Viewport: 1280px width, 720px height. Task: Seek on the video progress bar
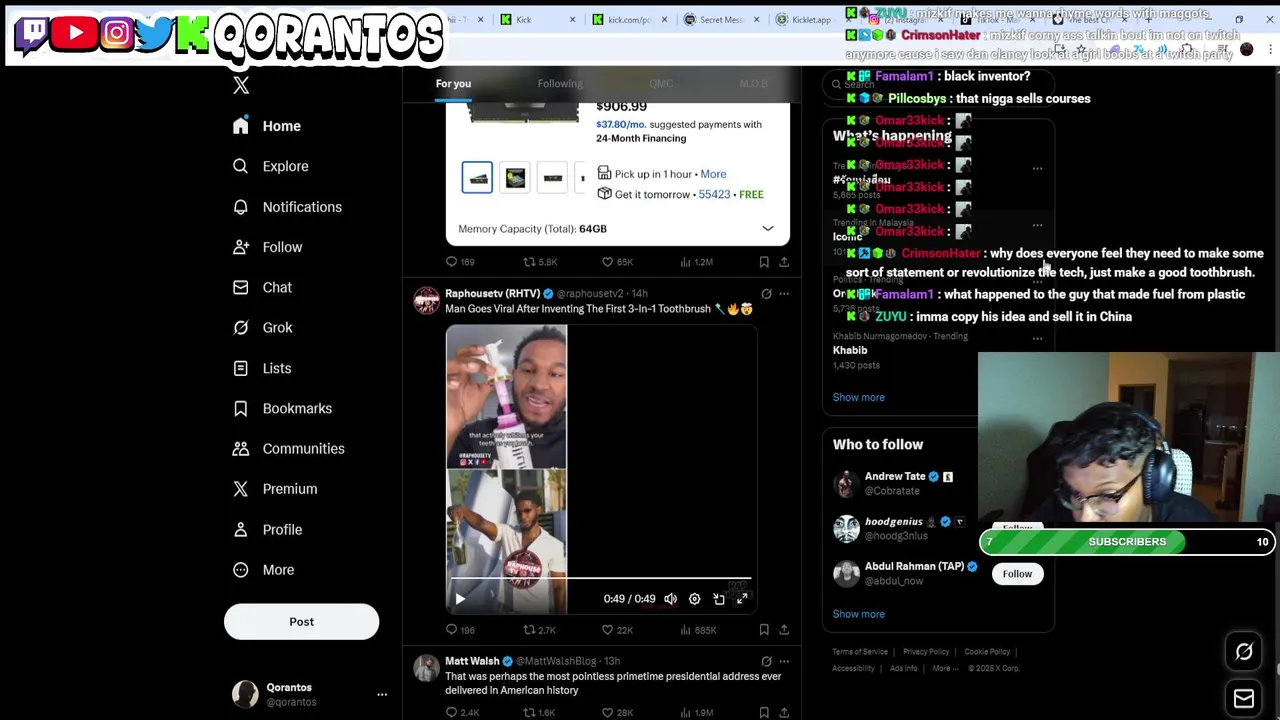[599, 579]
